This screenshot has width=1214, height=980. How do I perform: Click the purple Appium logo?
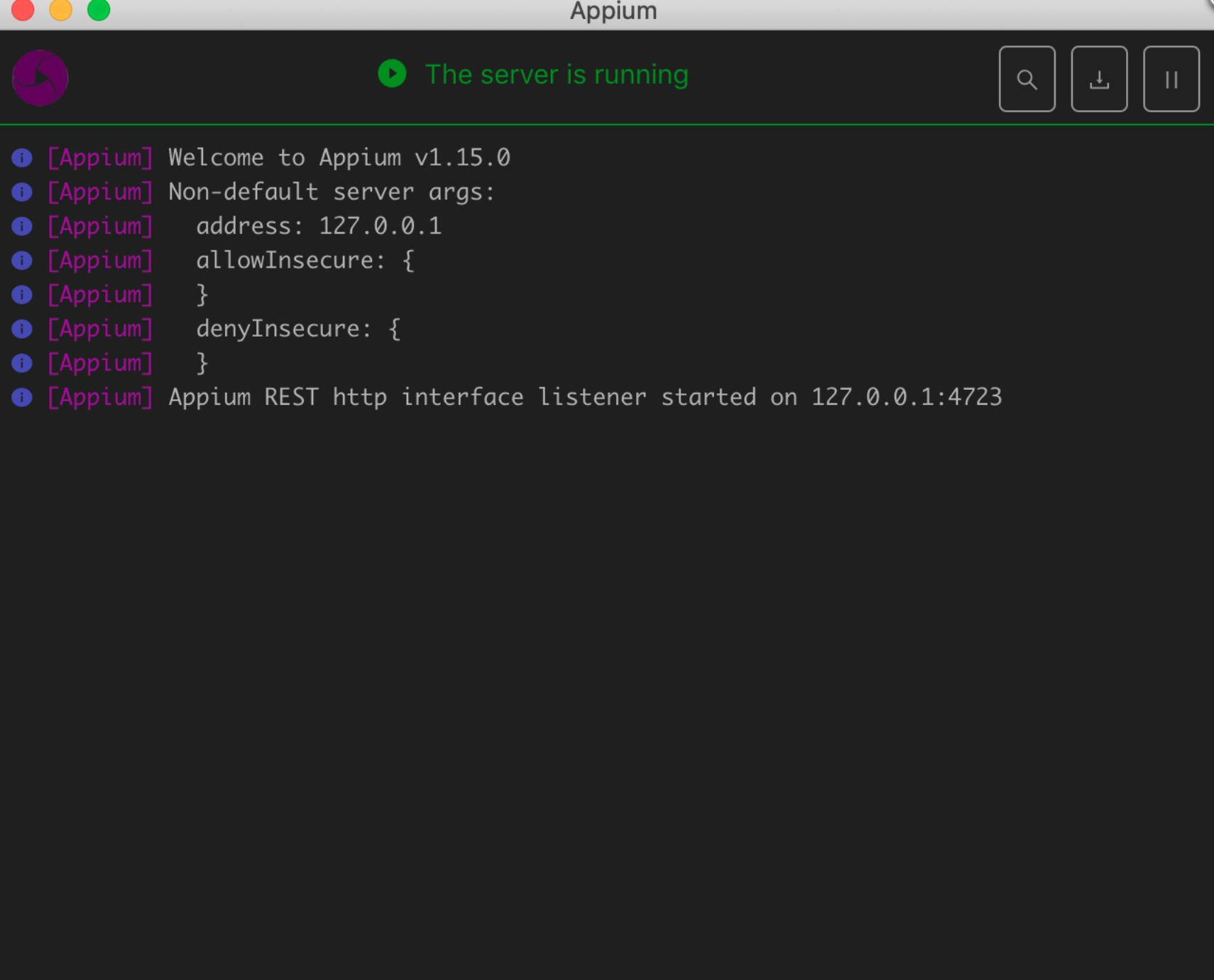(40, 78)
